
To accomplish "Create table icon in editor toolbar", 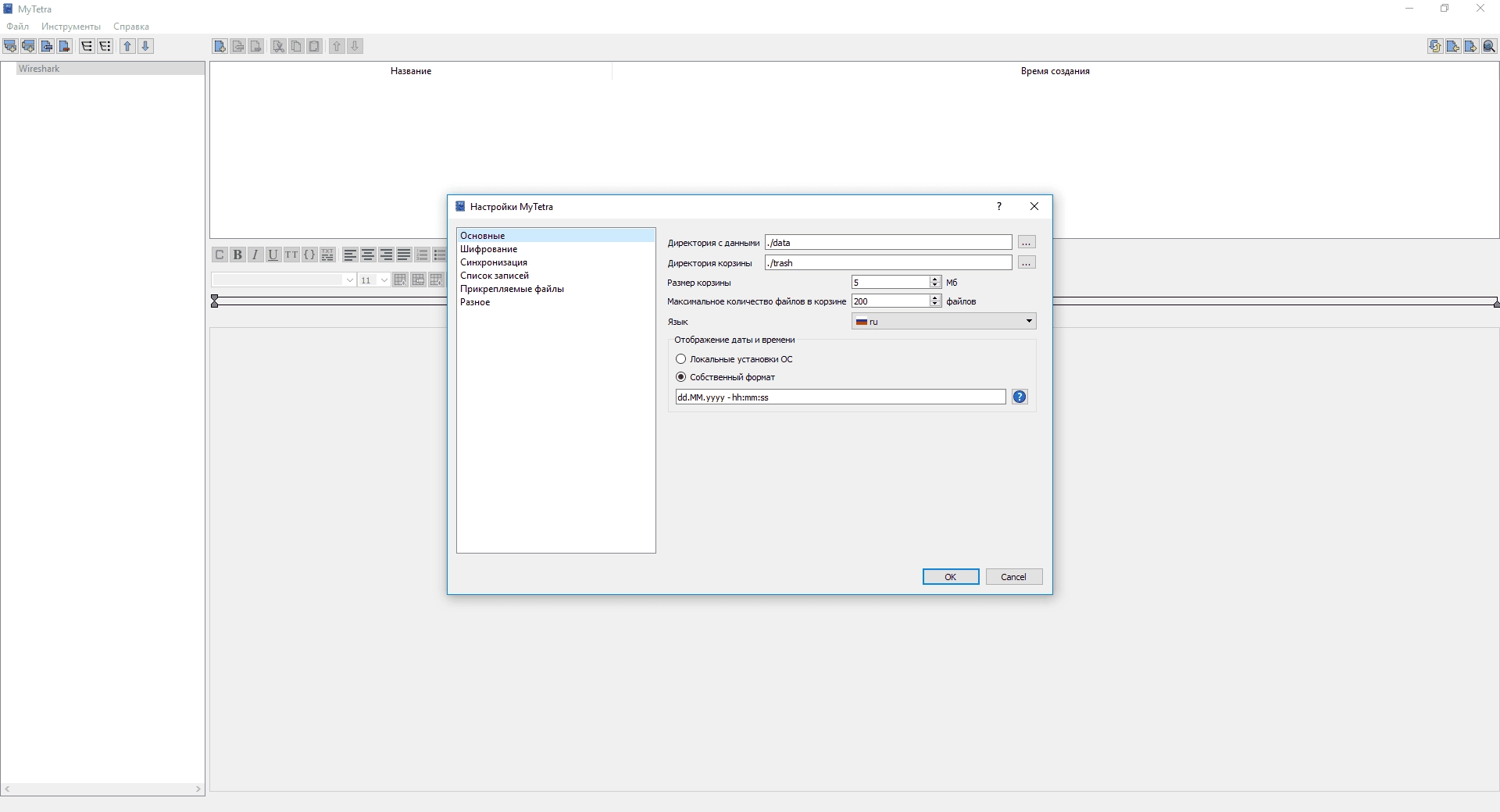I will (400, 280).
